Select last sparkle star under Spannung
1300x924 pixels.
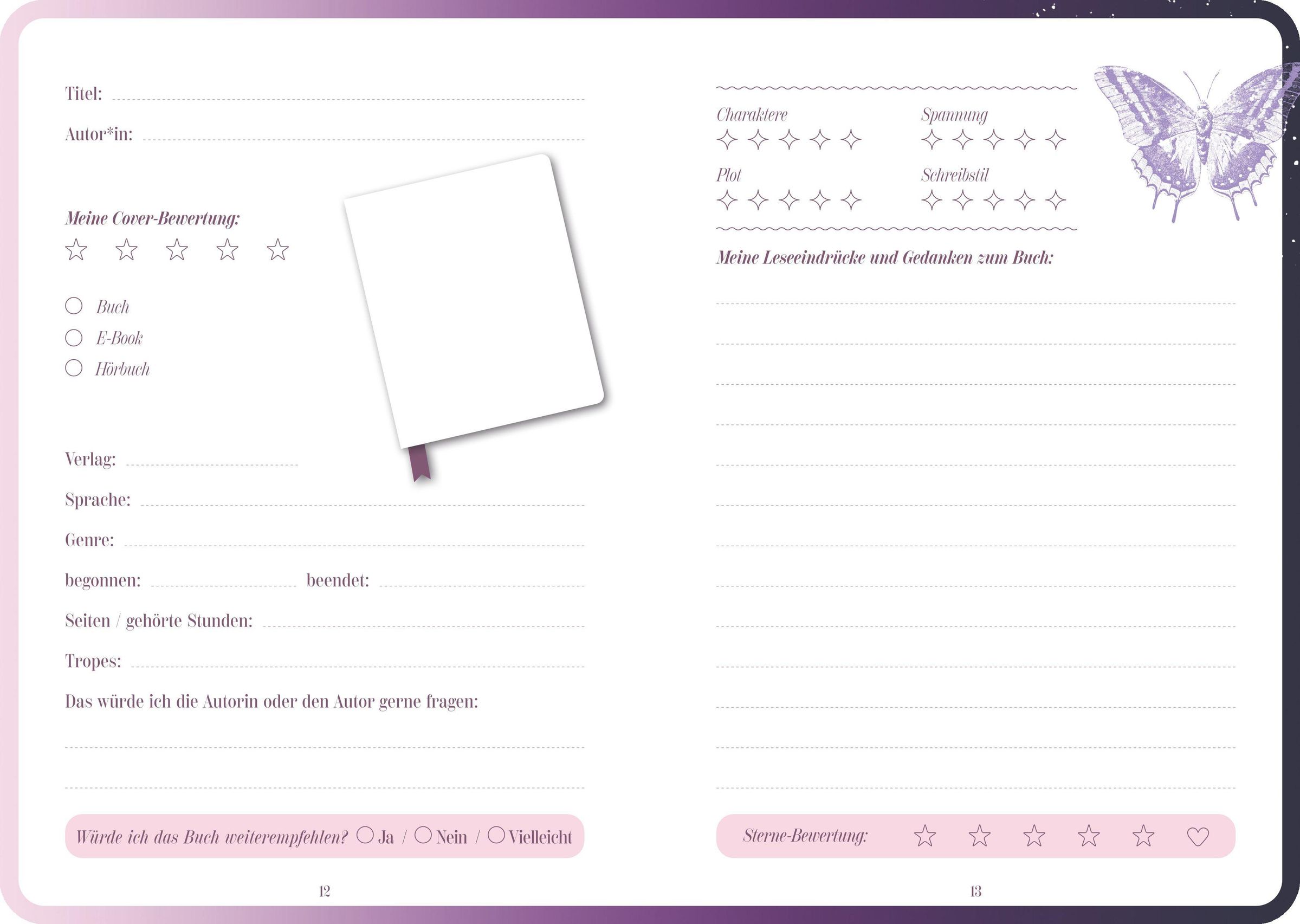[x=1056, y=139]
